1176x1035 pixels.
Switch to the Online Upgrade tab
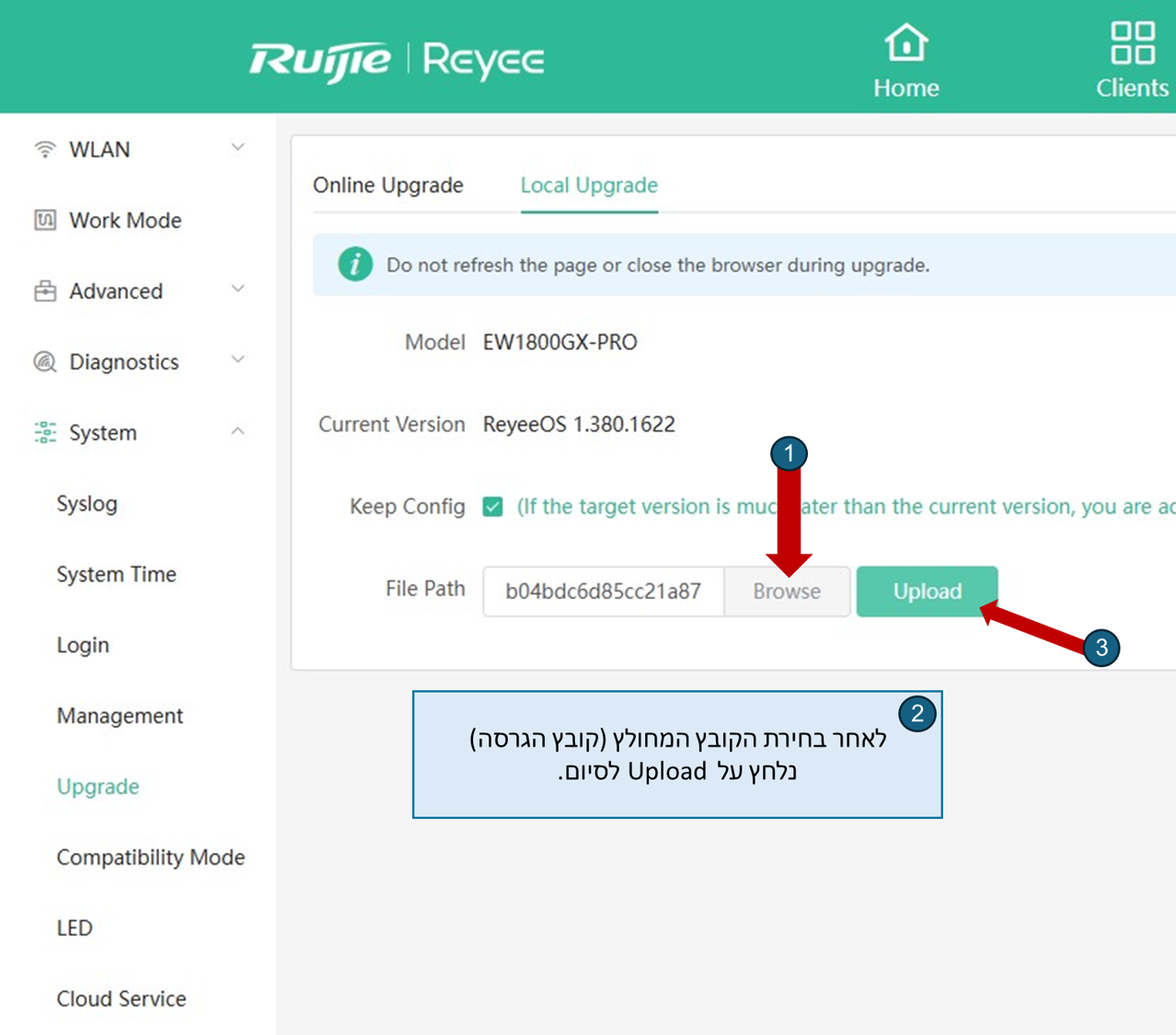tap(387, 185)
